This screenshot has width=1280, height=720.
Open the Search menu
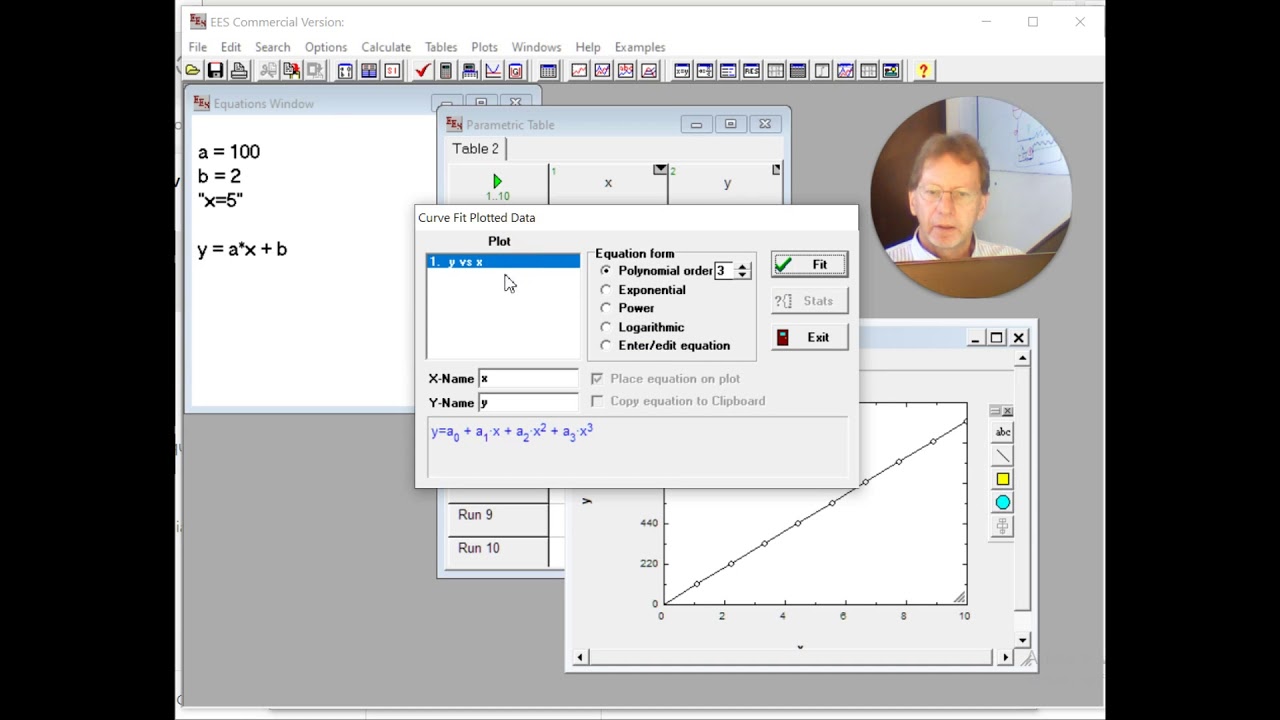click(x=272, y=47)
